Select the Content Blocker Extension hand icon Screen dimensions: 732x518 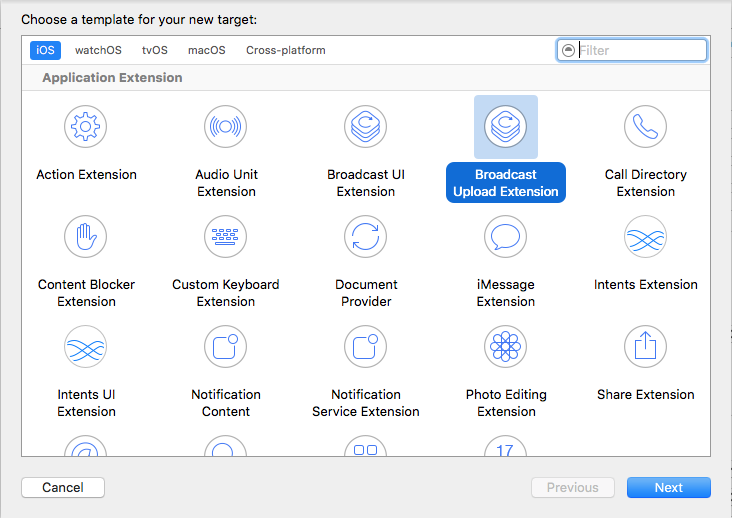(86, 237)
